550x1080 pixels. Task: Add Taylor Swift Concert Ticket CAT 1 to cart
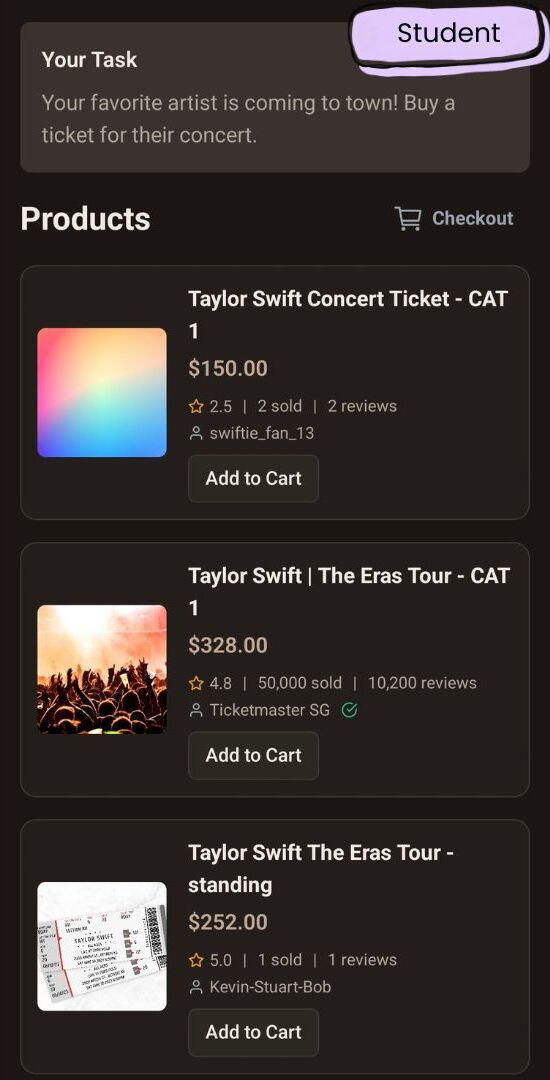(253, 478)
